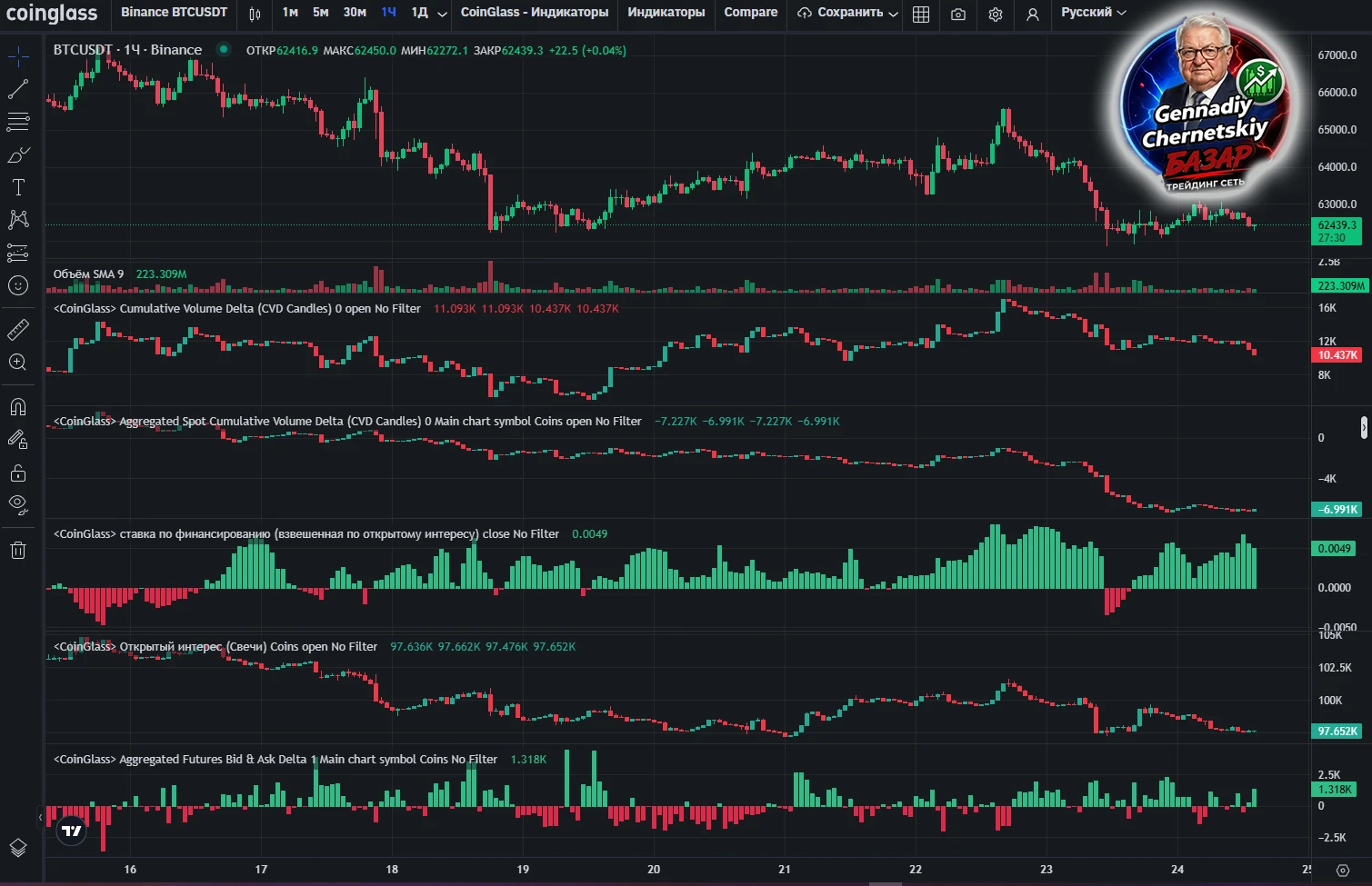Click the green market status dot
The width and height of the screenshot is (1372, 886).
coord(224,50)
